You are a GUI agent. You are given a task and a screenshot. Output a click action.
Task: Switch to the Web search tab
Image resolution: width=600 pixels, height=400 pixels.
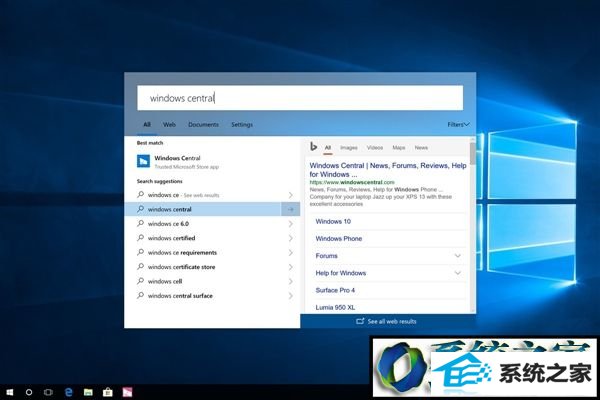click(169, 124)
